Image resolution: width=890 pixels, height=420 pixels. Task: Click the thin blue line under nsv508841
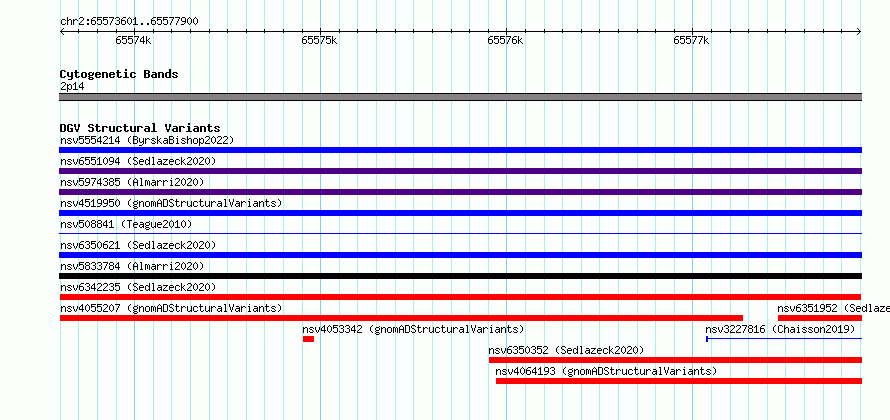[x=460, y=233]
